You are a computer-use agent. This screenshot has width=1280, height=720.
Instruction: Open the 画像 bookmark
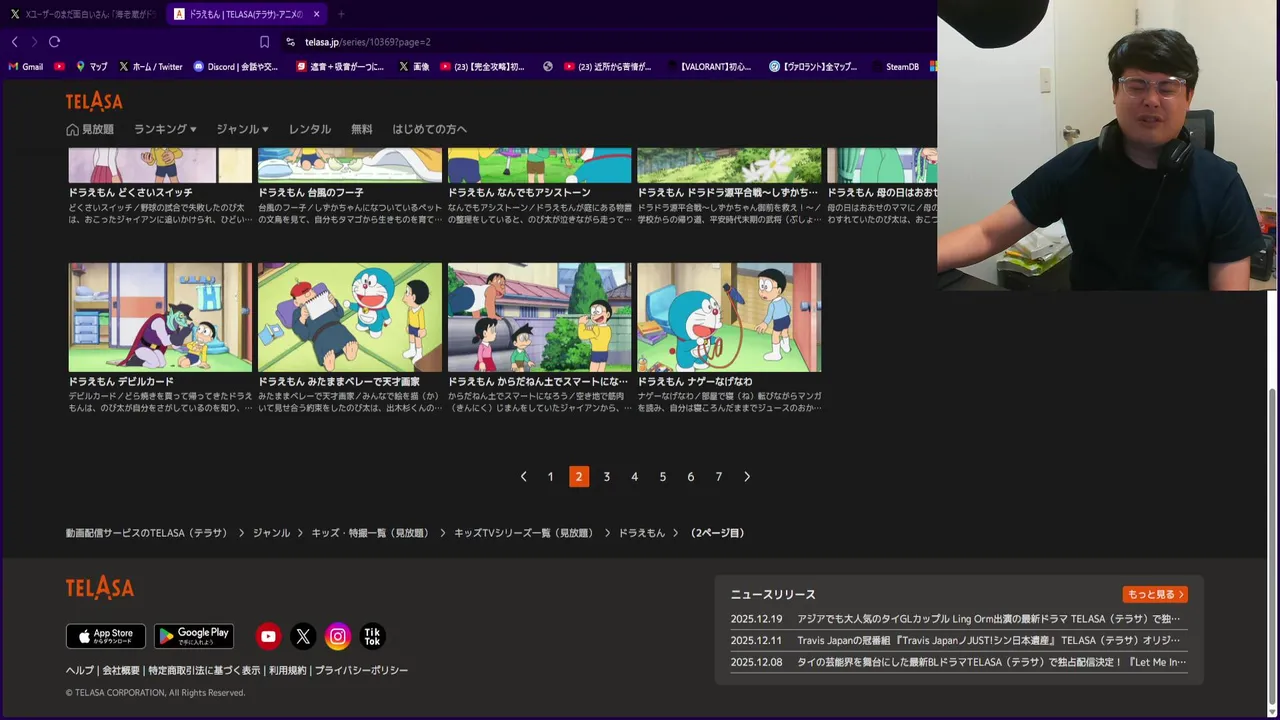[x=414, y=67]
